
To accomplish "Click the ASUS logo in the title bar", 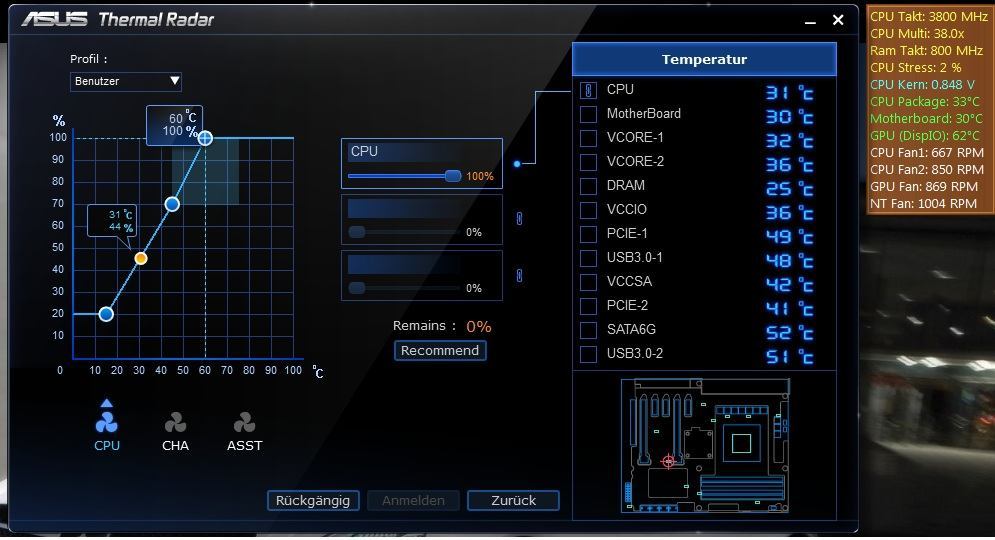I will click(x=55, y=20).
